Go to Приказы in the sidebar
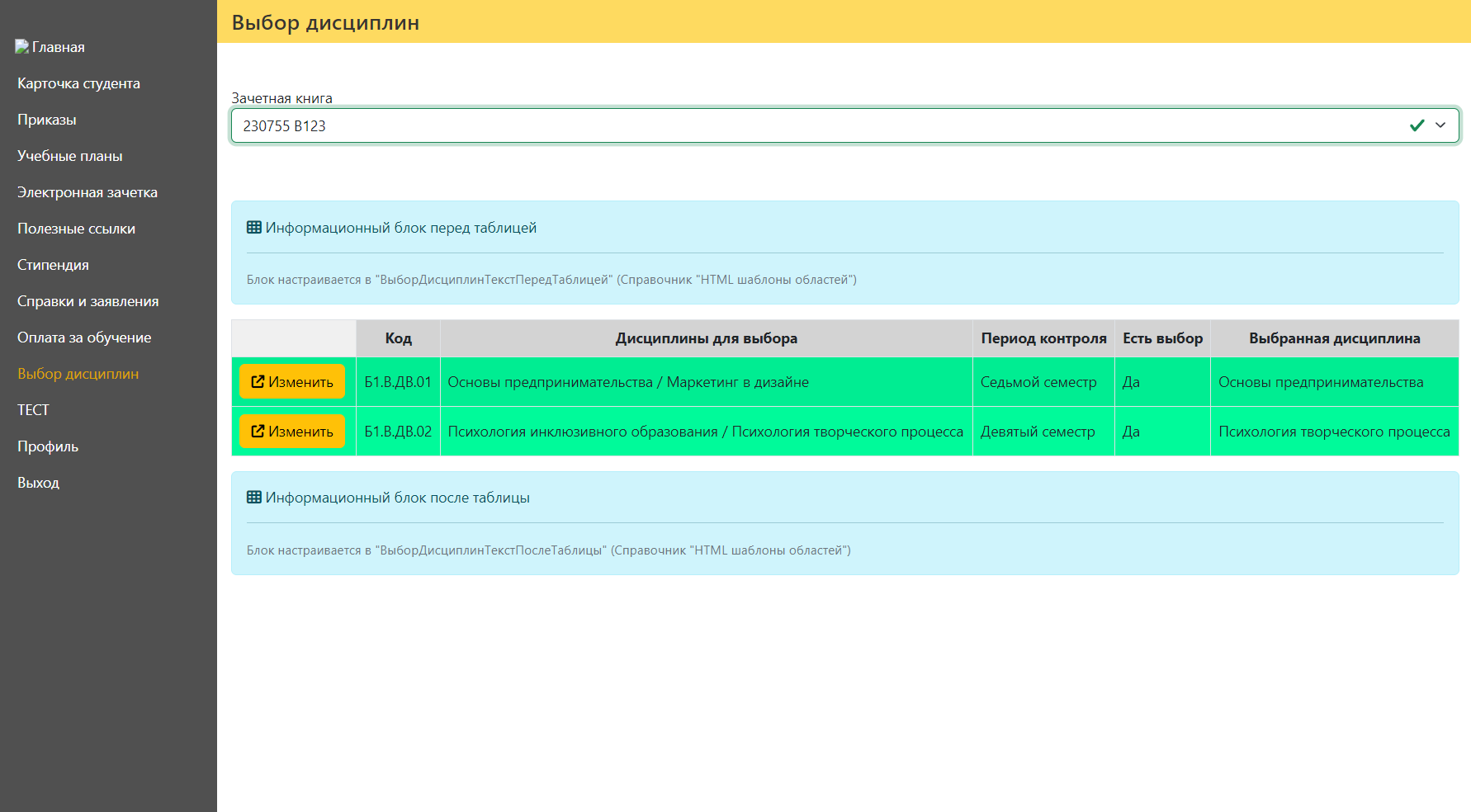Viewport: 1471px width, 812px height. (47, 120)
